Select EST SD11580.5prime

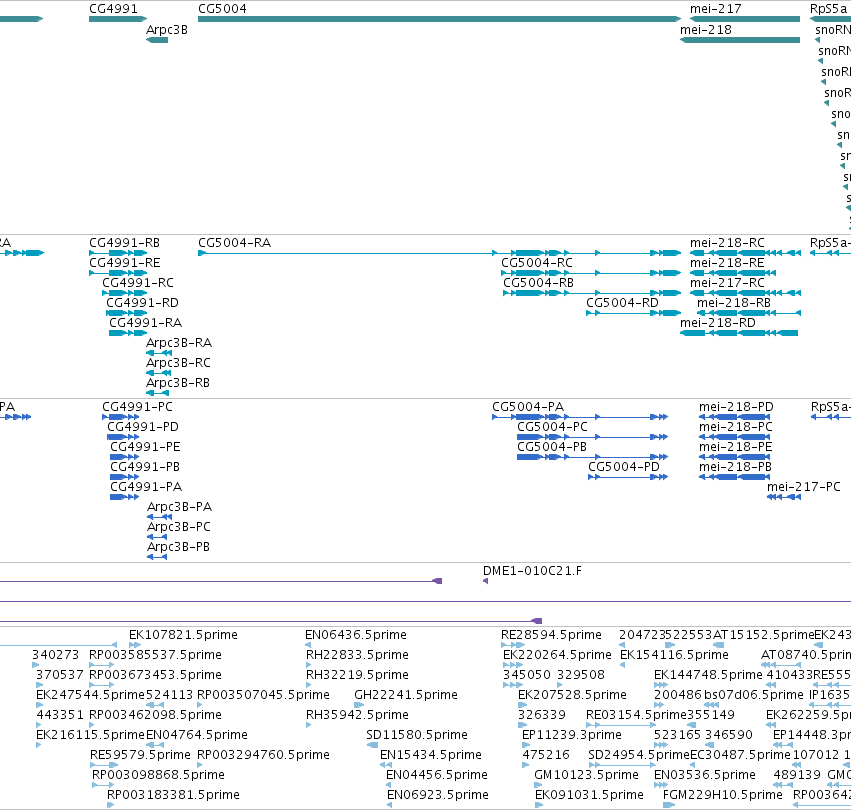tap(417, 735)
